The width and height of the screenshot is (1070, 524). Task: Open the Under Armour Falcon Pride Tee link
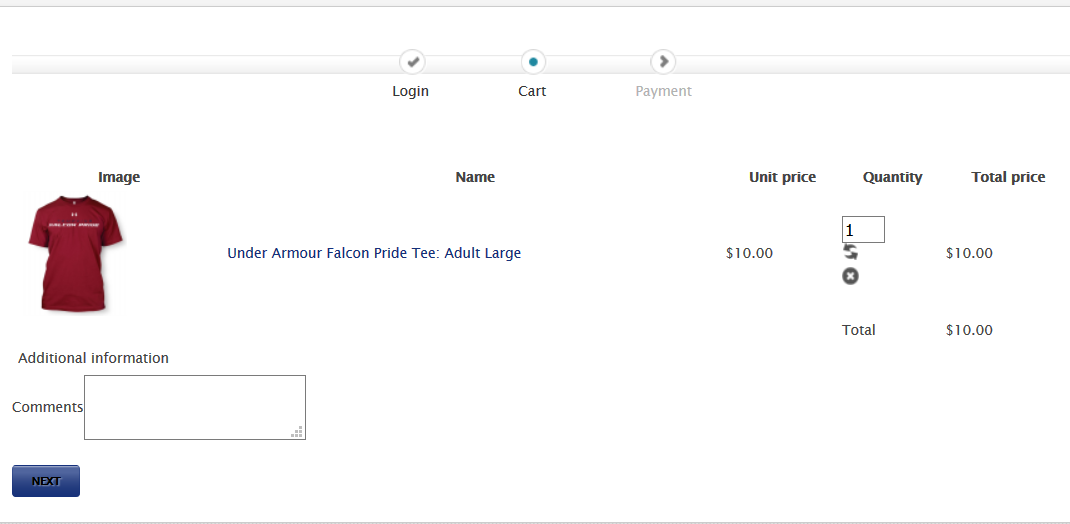click(x=374, y=253)
